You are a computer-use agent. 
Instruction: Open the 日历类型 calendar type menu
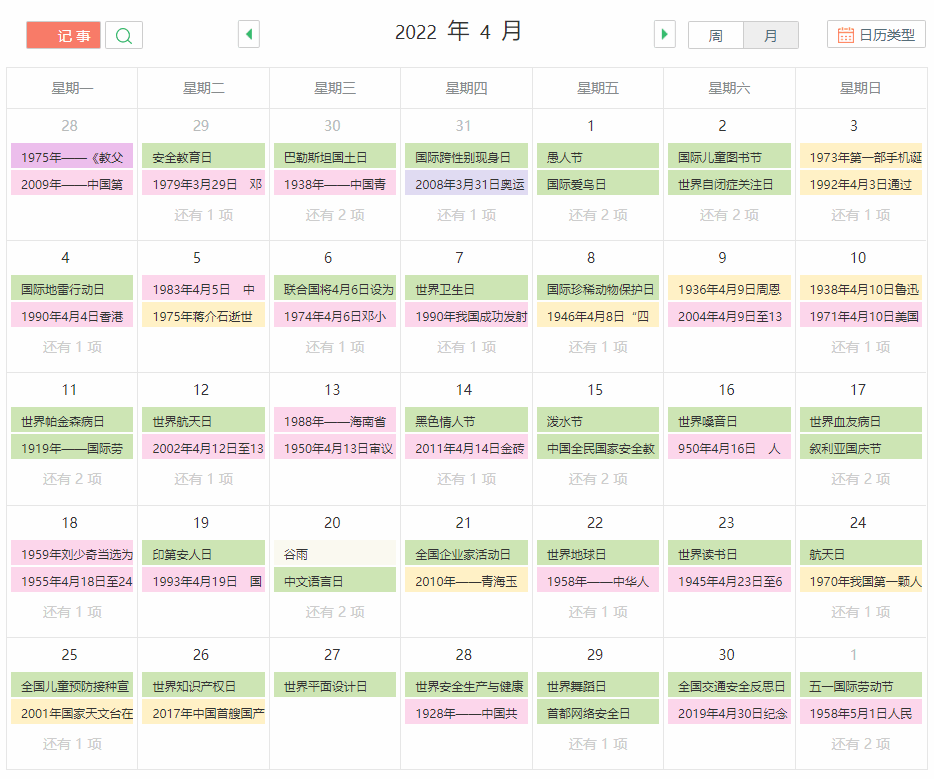pos(876,35)
